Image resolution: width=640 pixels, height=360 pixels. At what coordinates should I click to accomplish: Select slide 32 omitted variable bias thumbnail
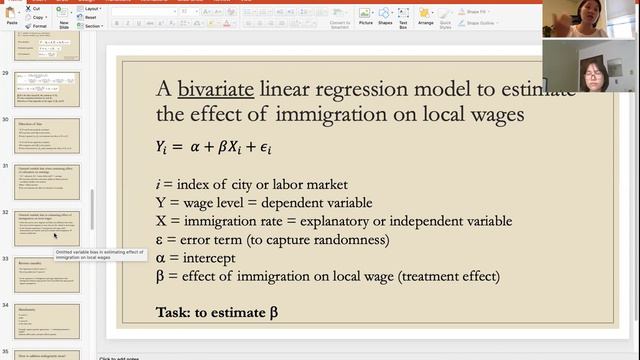point(47,229)
